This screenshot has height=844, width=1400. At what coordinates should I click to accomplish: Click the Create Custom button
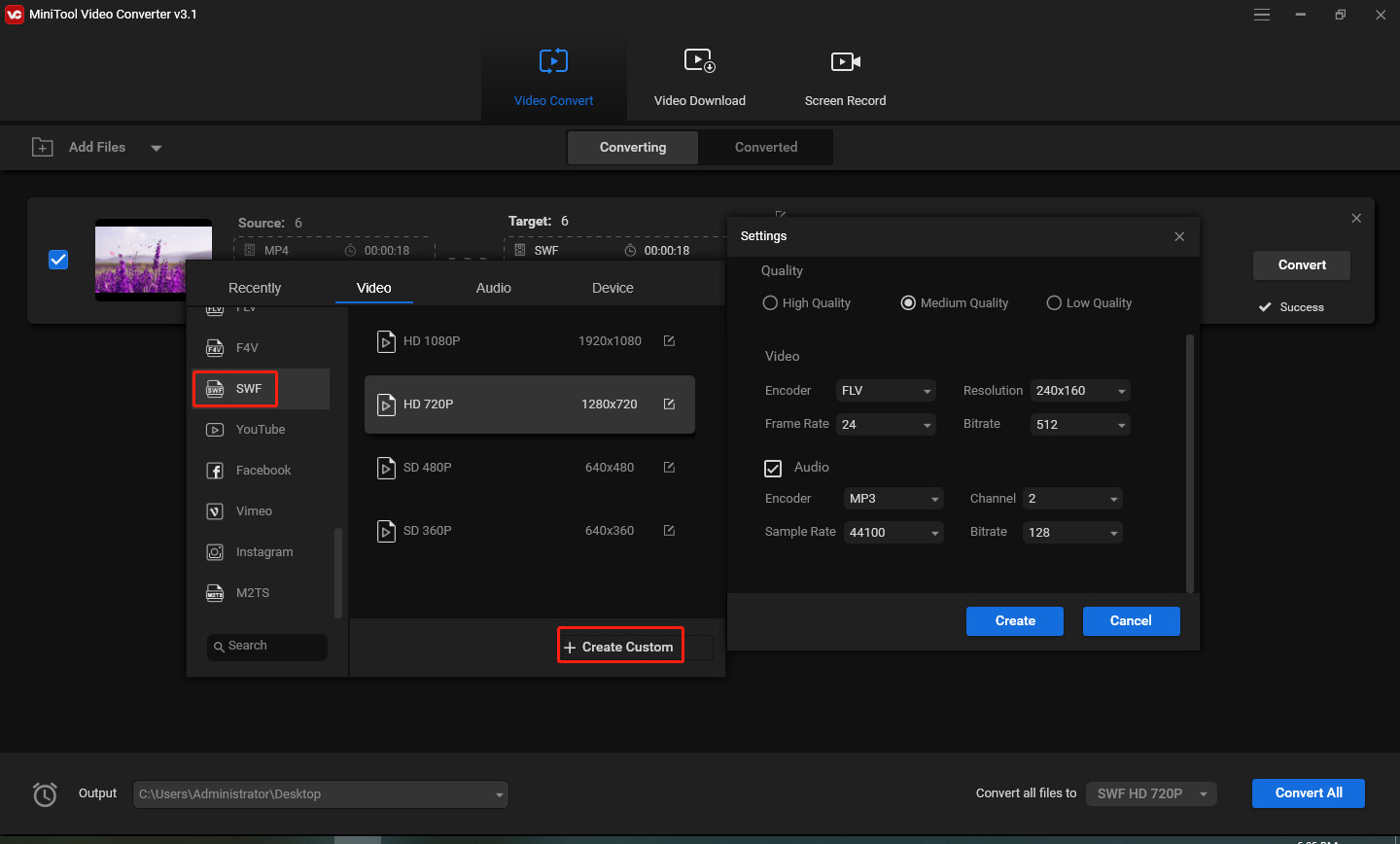pyautogui.click(x=620, y=647)
